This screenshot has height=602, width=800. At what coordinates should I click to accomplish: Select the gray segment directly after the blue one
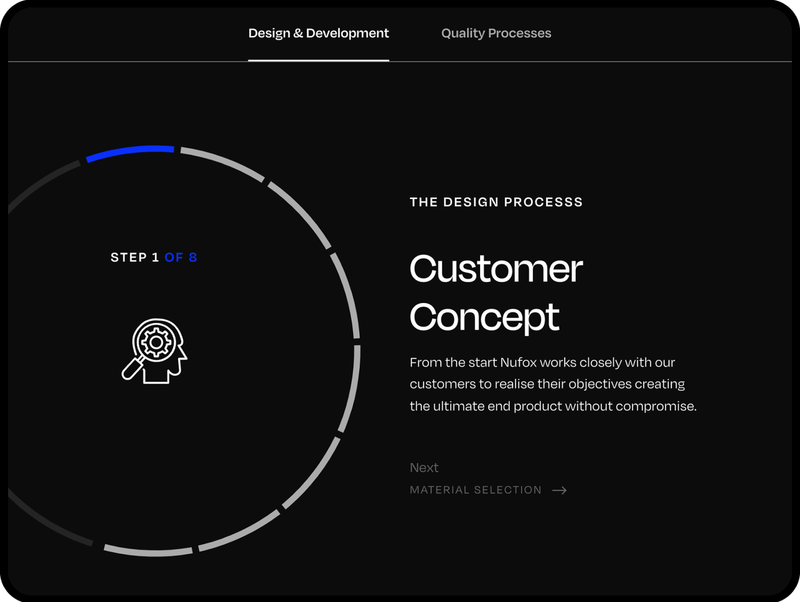point(222,163)
